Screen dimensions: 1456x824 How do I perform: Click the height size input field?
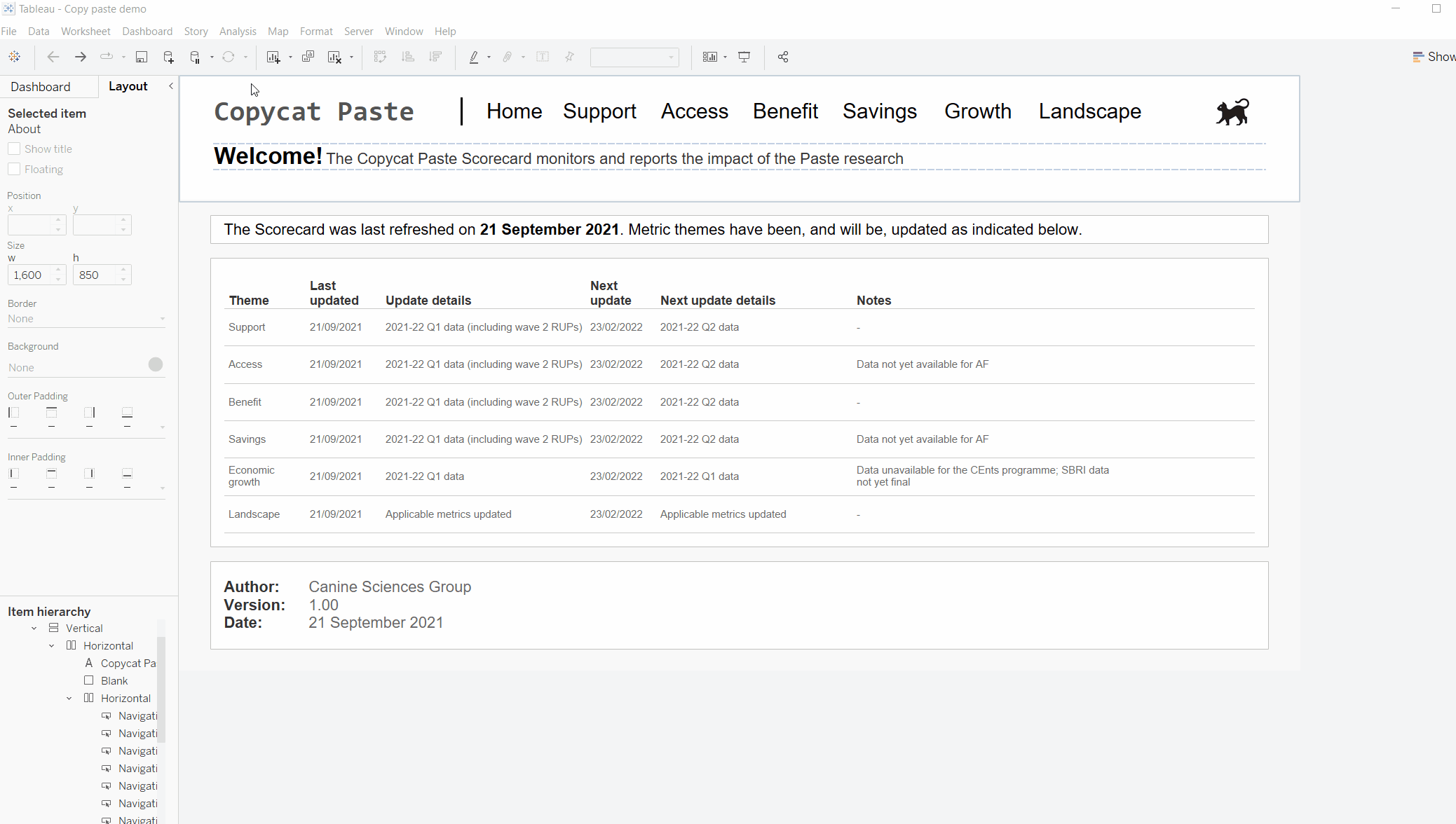pos(95,275)
